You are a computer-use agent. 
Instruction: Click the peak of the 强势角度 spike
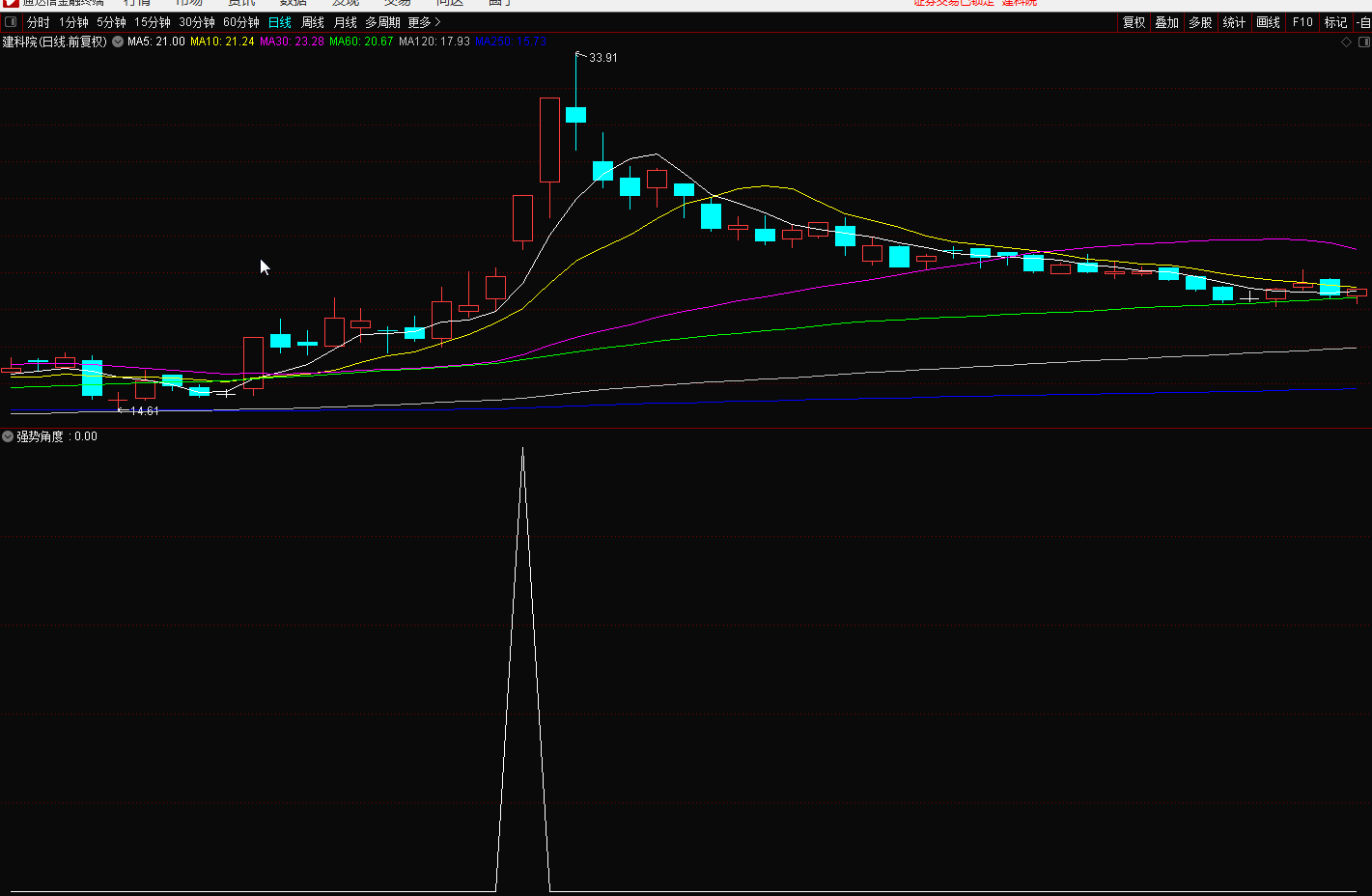tap(522, 449)
